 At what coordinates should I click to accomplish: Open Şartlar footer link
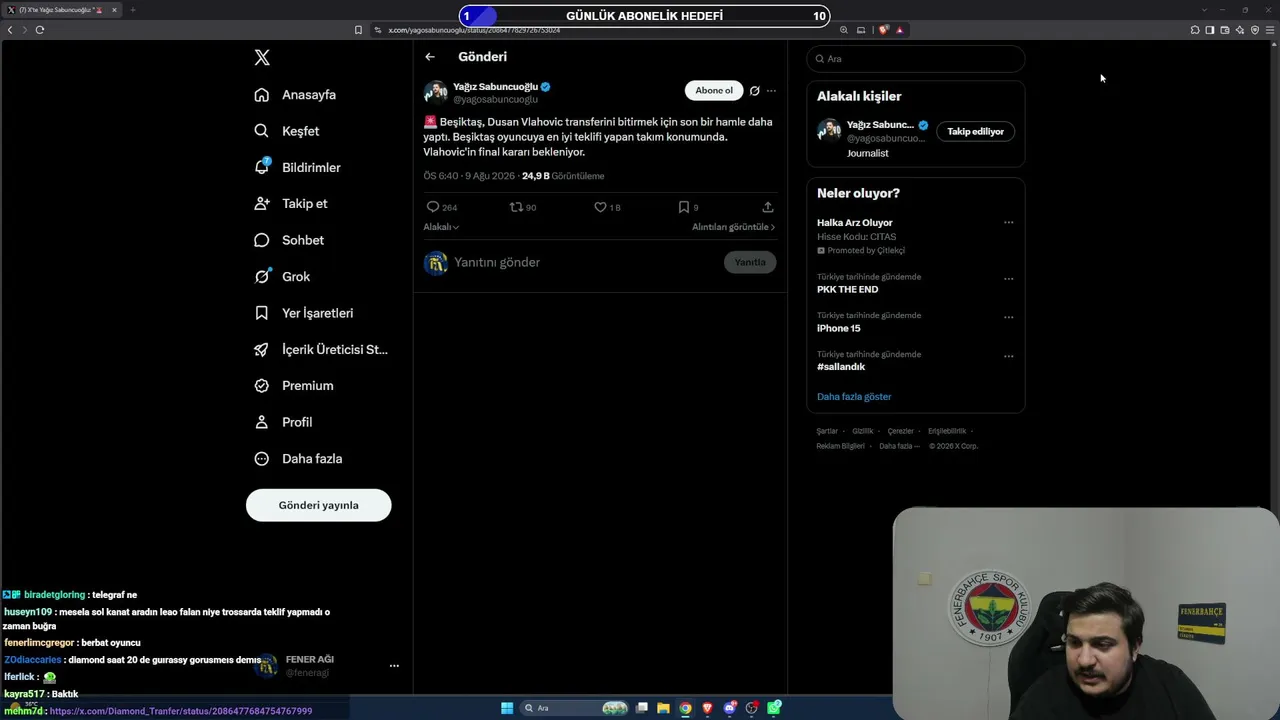(827, 431)
